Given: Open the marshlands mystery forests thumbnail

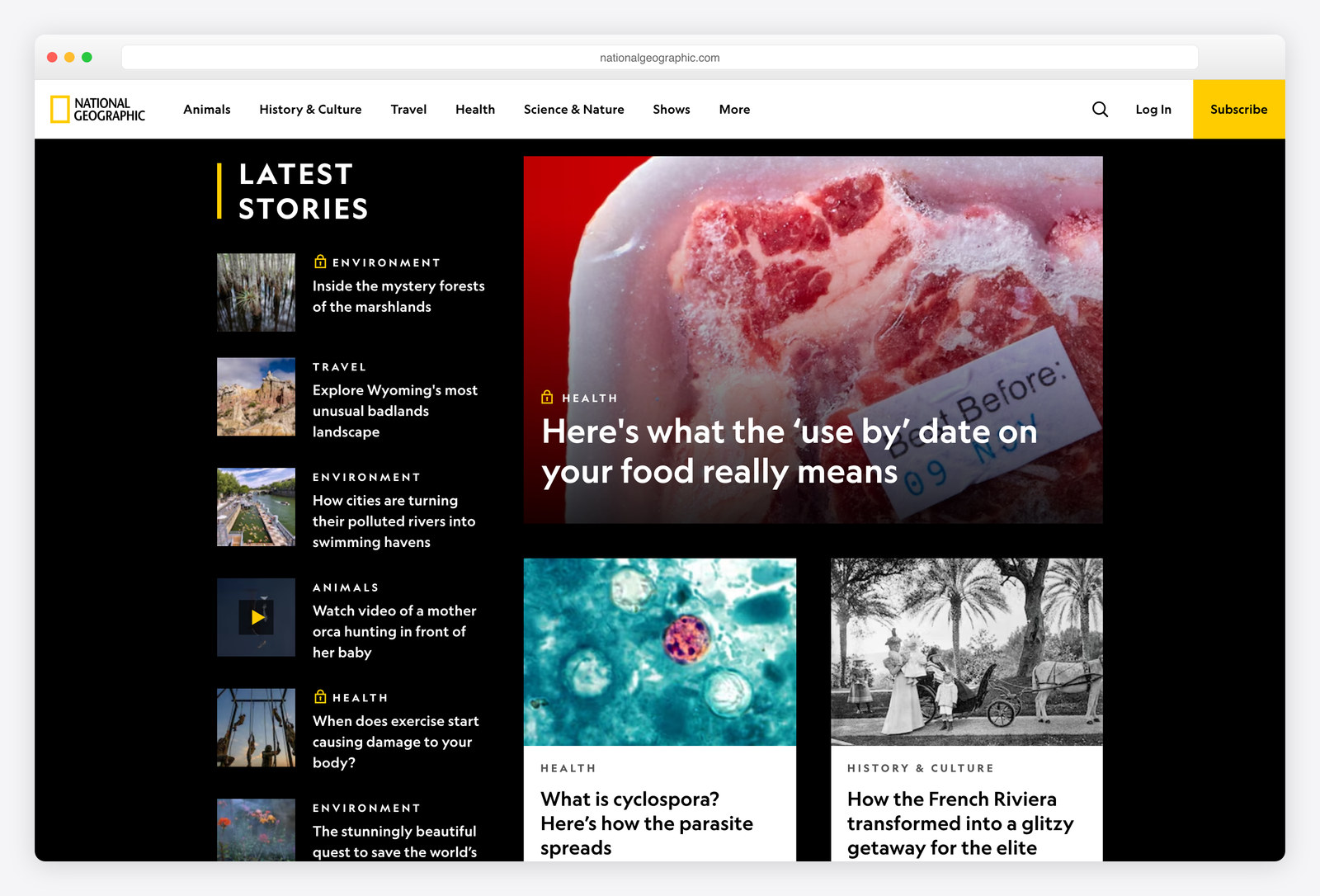Looking at the screenshot, I should [256, 292].
